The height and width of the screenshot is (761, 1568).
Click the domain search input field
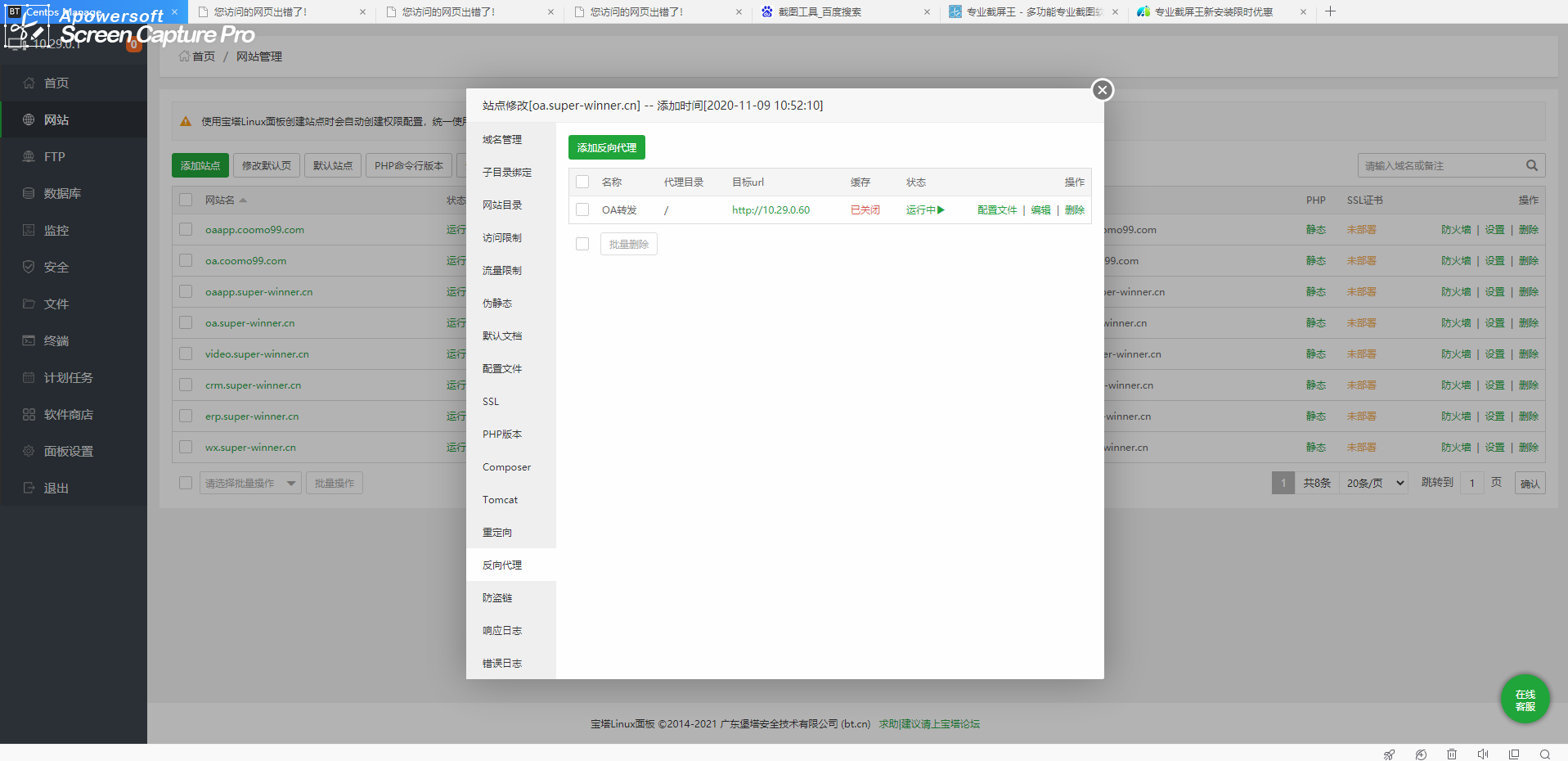pos(1441,165)
